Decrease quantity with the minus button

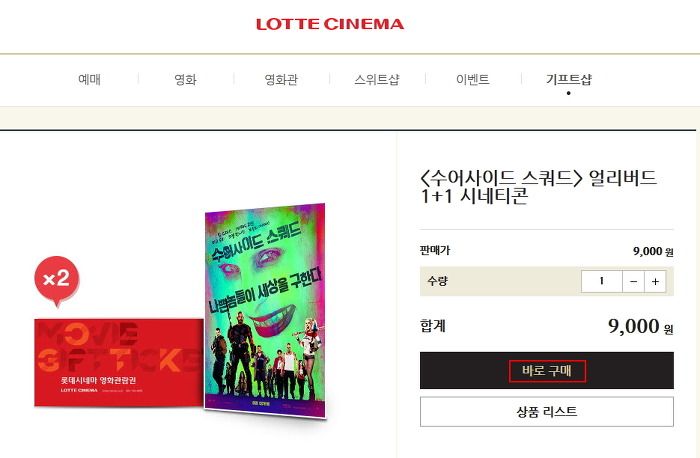pos(633,282)
